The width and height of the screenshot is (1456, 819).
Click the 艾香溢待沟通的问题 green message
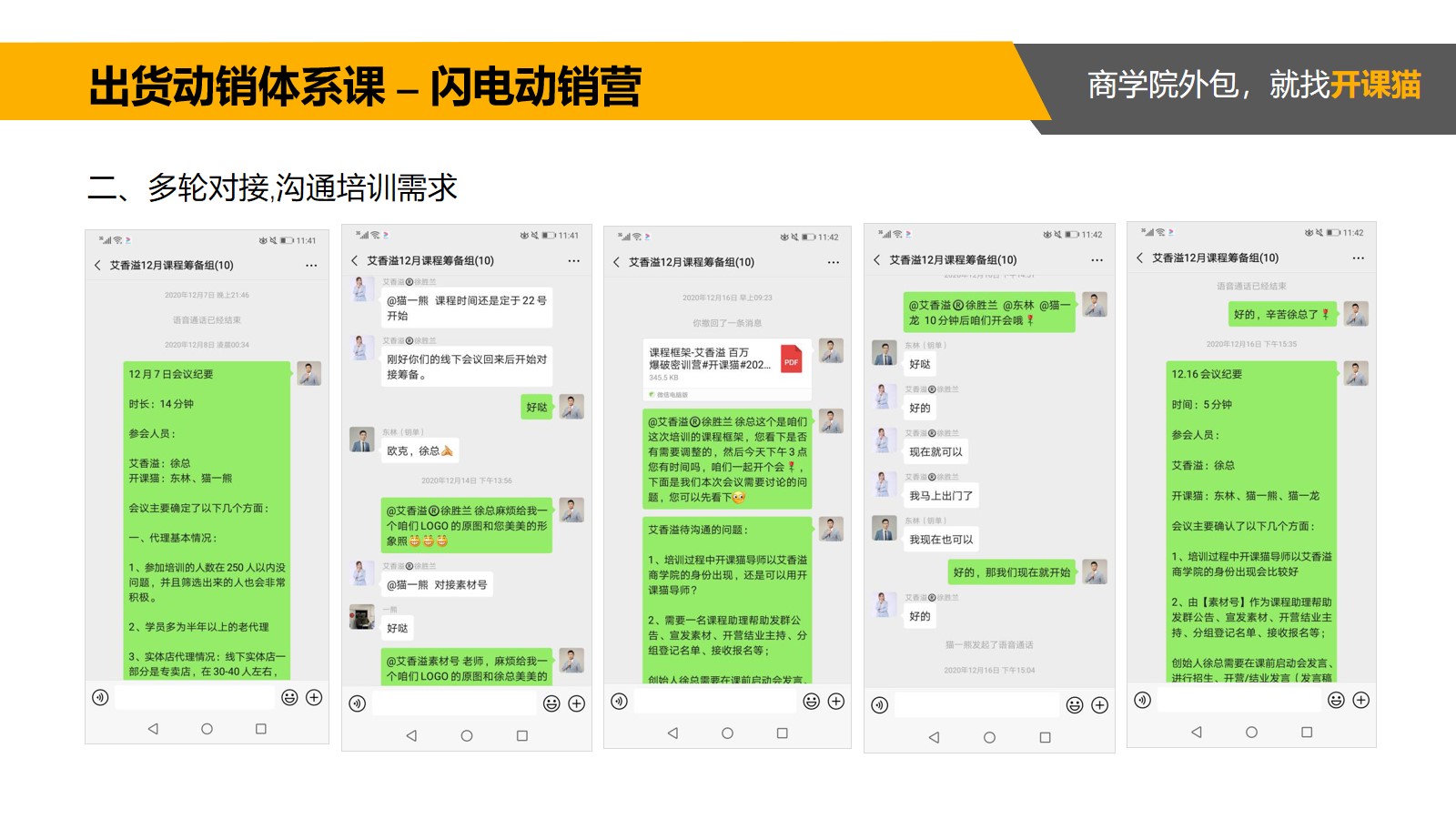[x=728, y=600]
